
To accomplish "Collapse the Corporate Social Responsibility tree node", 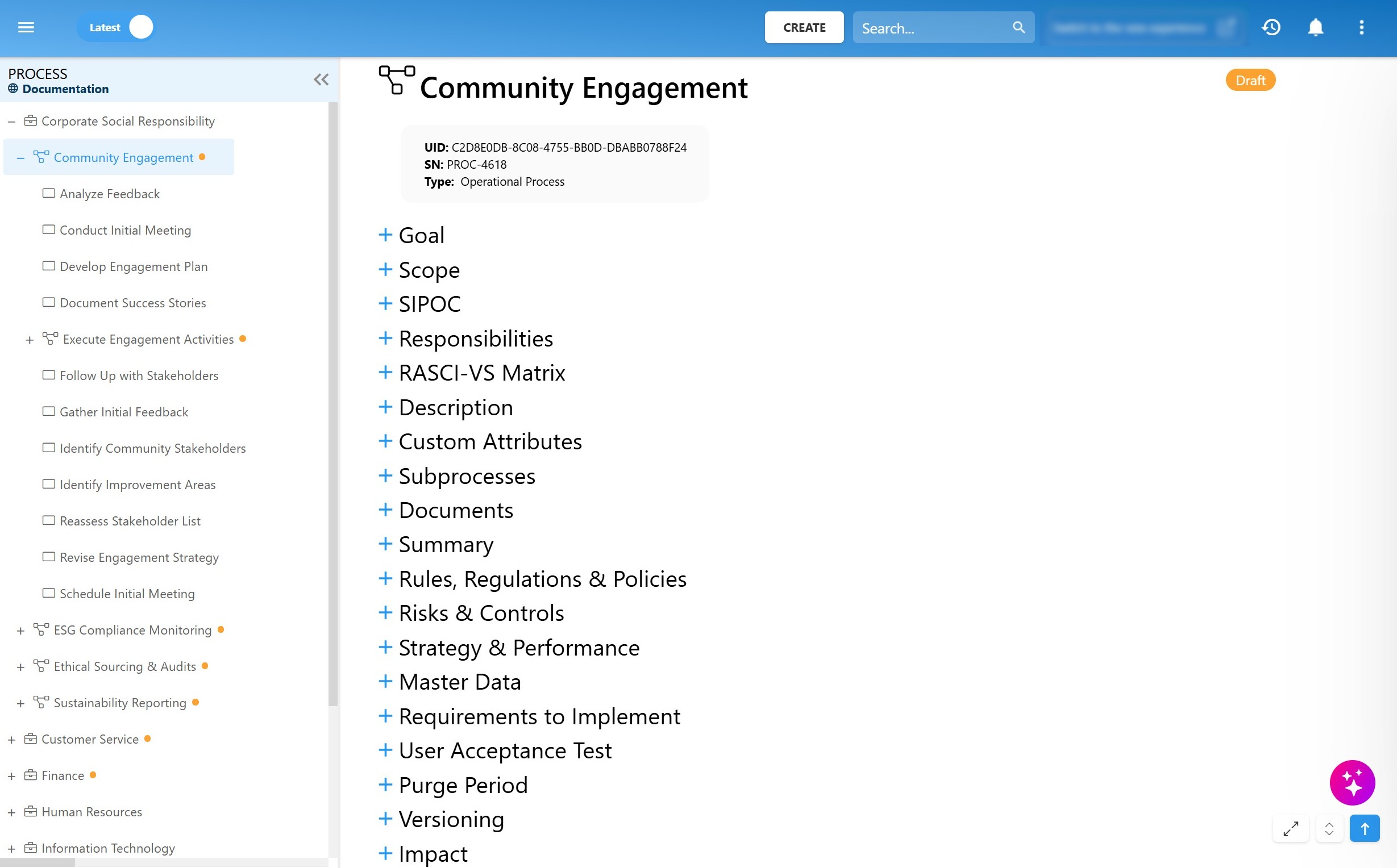I will 11,122.
